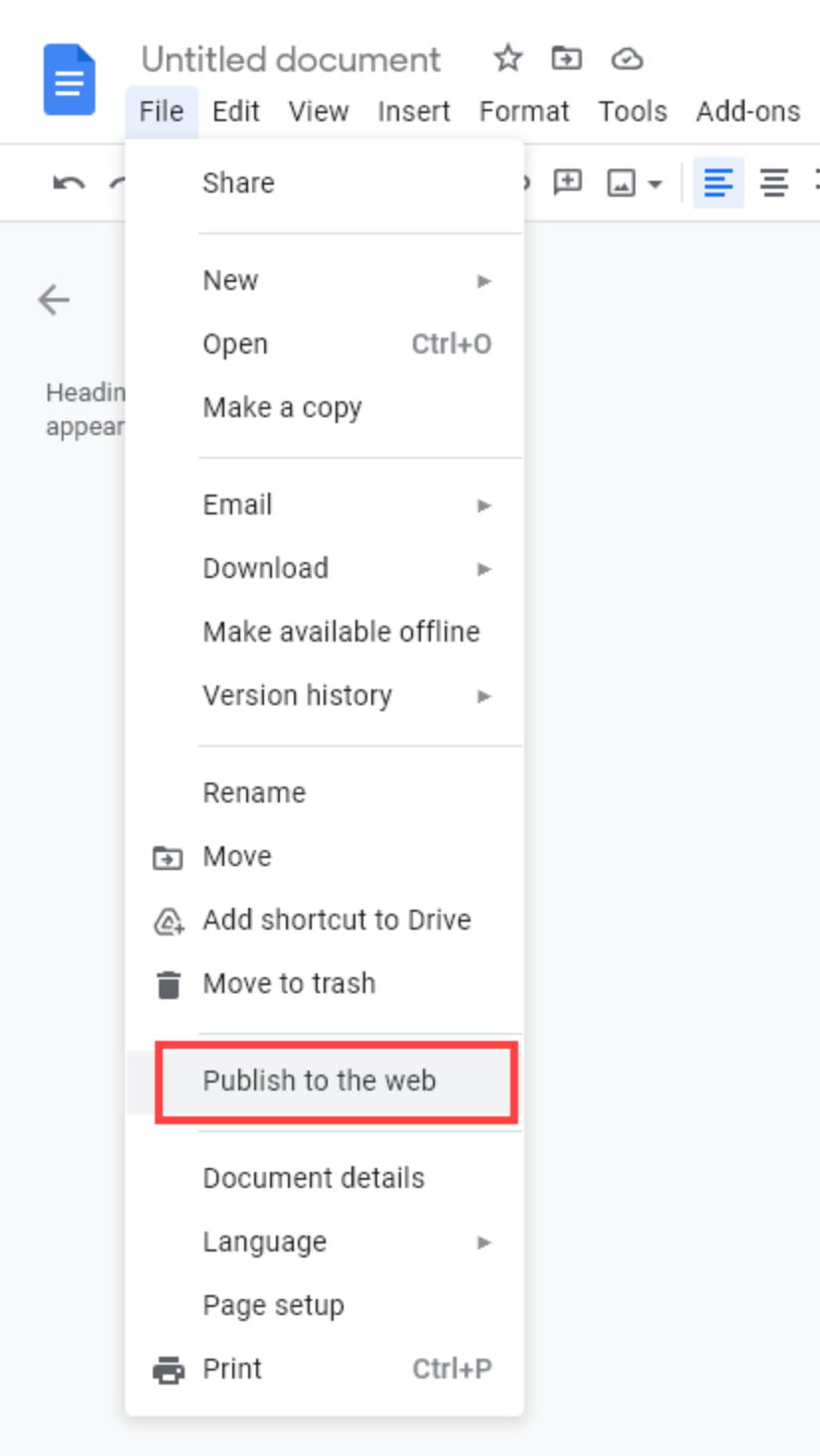This screenshot has height=1456, width=820.
Task: Open Page setup settings
Action: [x=273, y=1304]
